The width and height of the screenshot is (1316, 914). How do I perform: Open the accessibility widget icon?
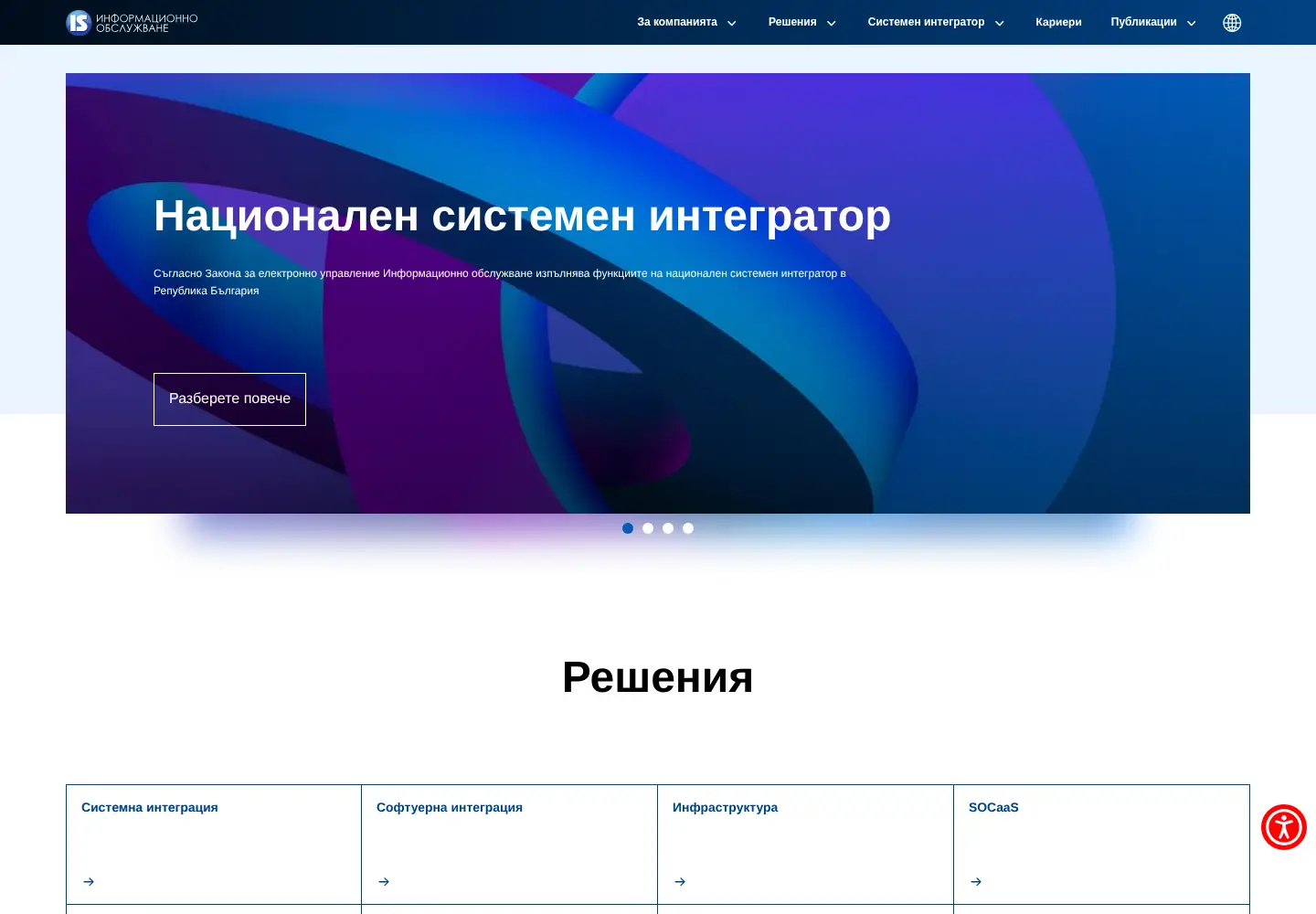[1284, 827]
